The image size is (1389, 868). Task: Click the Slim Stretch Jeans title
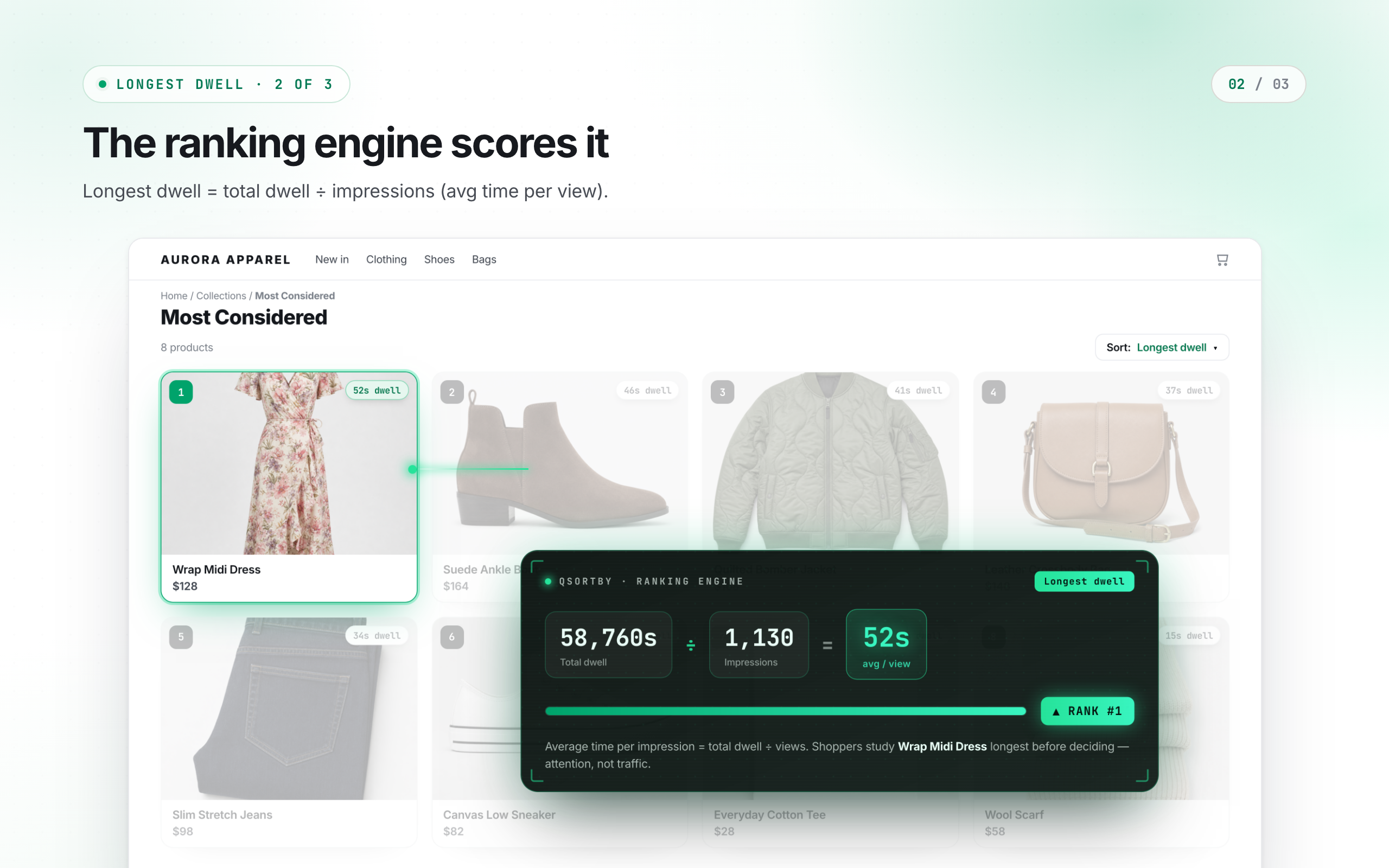pyautogui.click(x=222, y=815)
